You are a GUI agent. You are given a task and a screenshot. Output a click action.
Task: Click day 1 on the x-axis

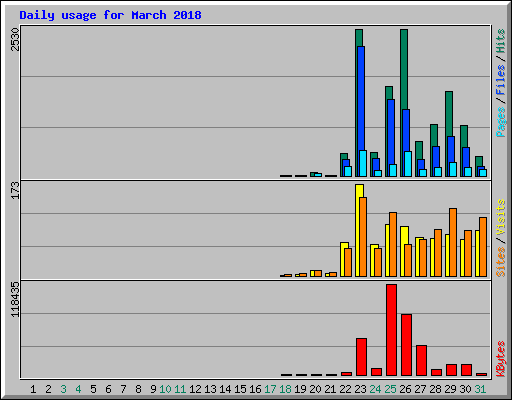[33, 389]
